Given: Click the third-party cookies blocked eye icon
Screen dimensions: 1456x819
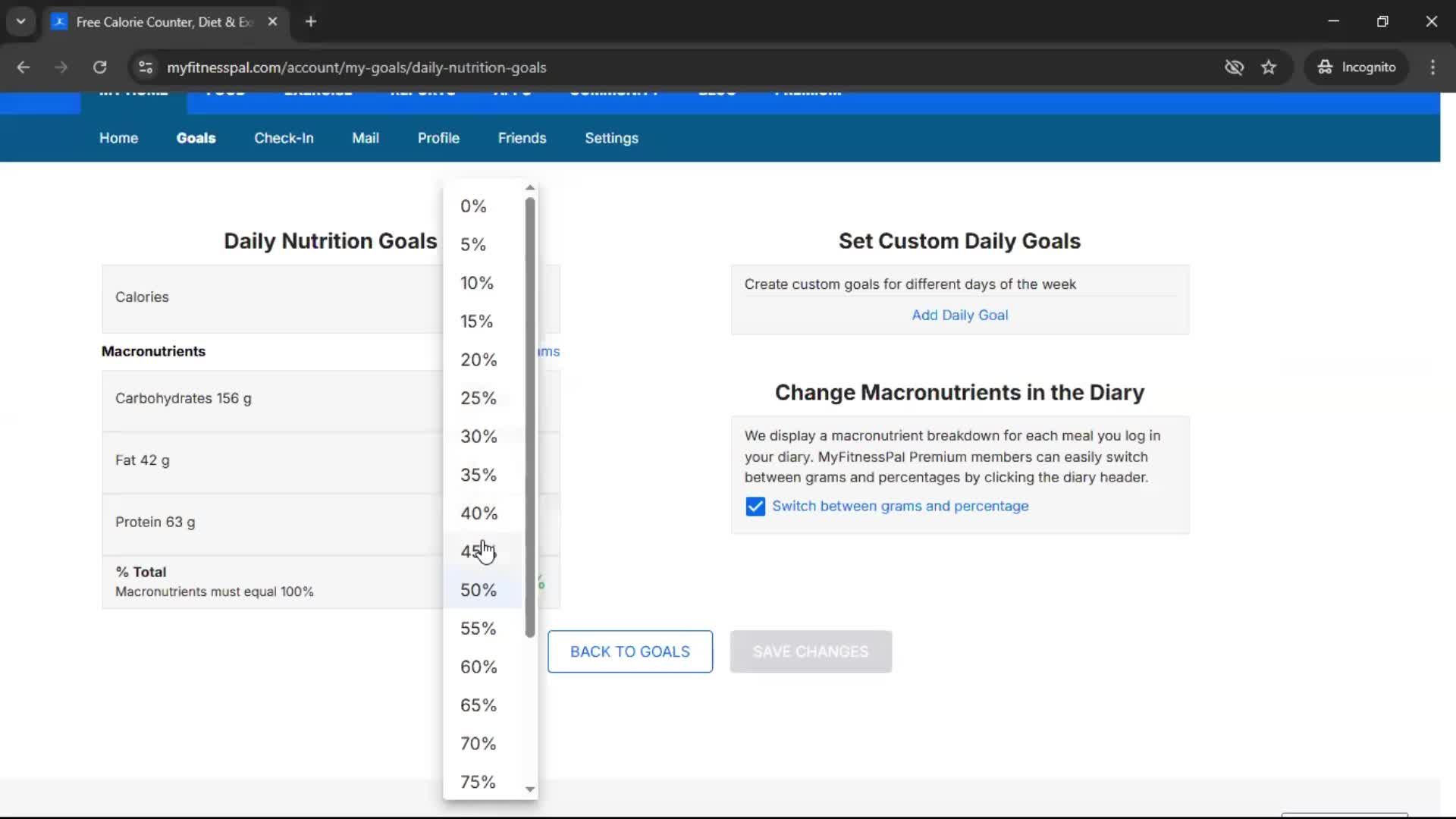Looking at the screenshot, I should [1234, 67].
